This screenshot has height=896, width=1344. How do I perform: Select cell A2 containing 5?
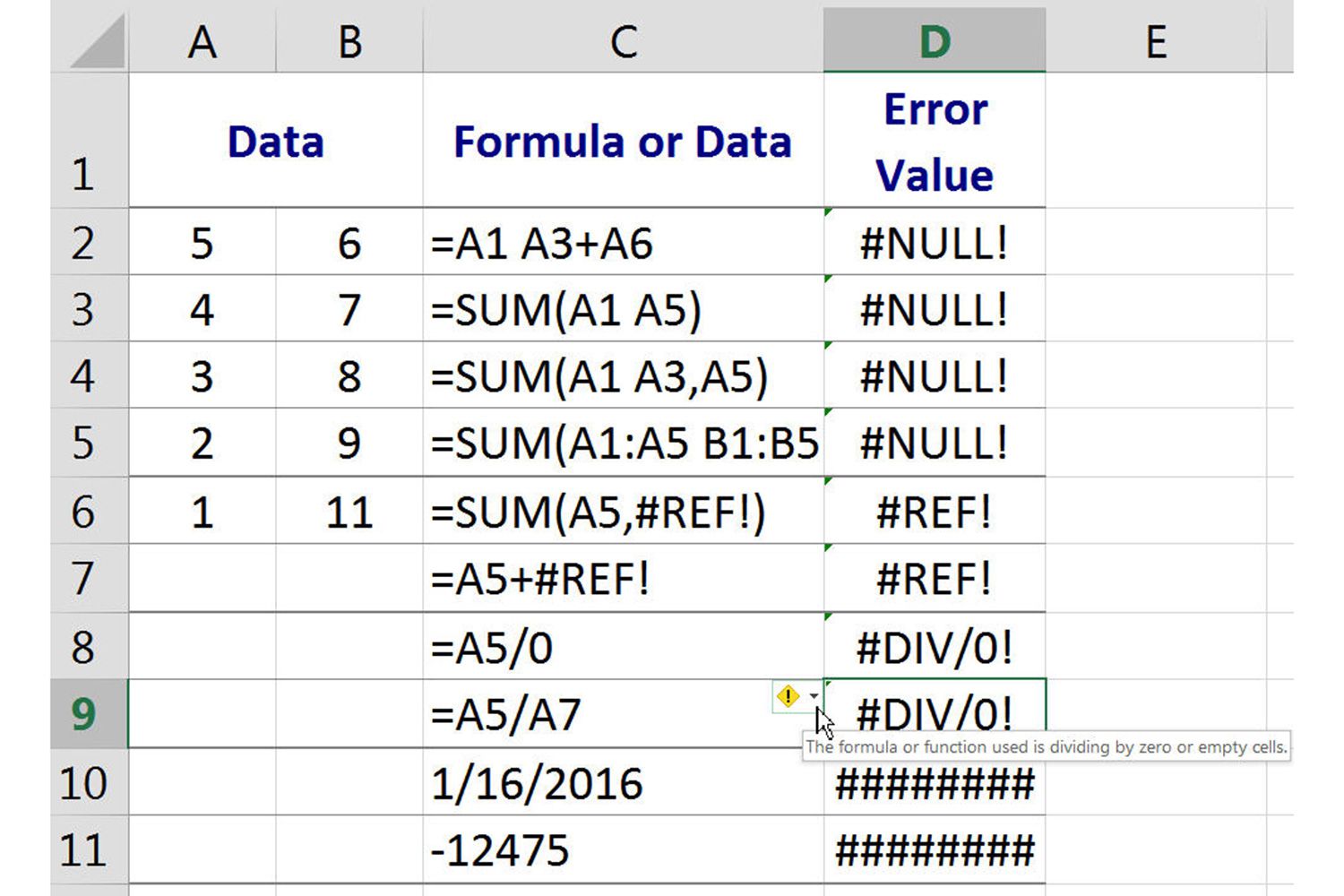tap(202, 242)
